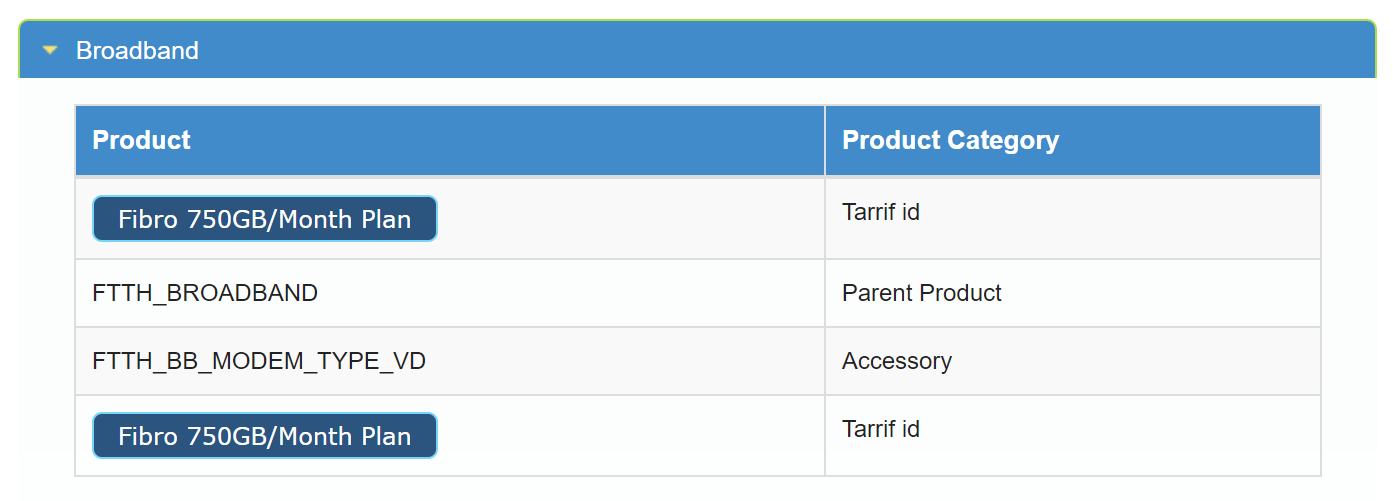This screenshot has width=1393, height=501.
Task: Open the last row's Fibro 750GB/Month Plan button
Action: pyautogui.click(x=264, y=436)
